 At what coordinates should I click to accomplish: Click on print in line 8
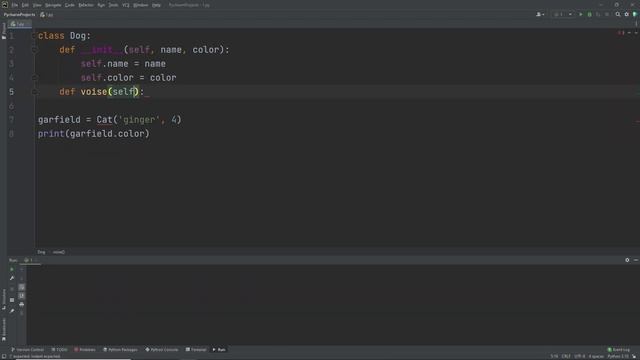51,134
